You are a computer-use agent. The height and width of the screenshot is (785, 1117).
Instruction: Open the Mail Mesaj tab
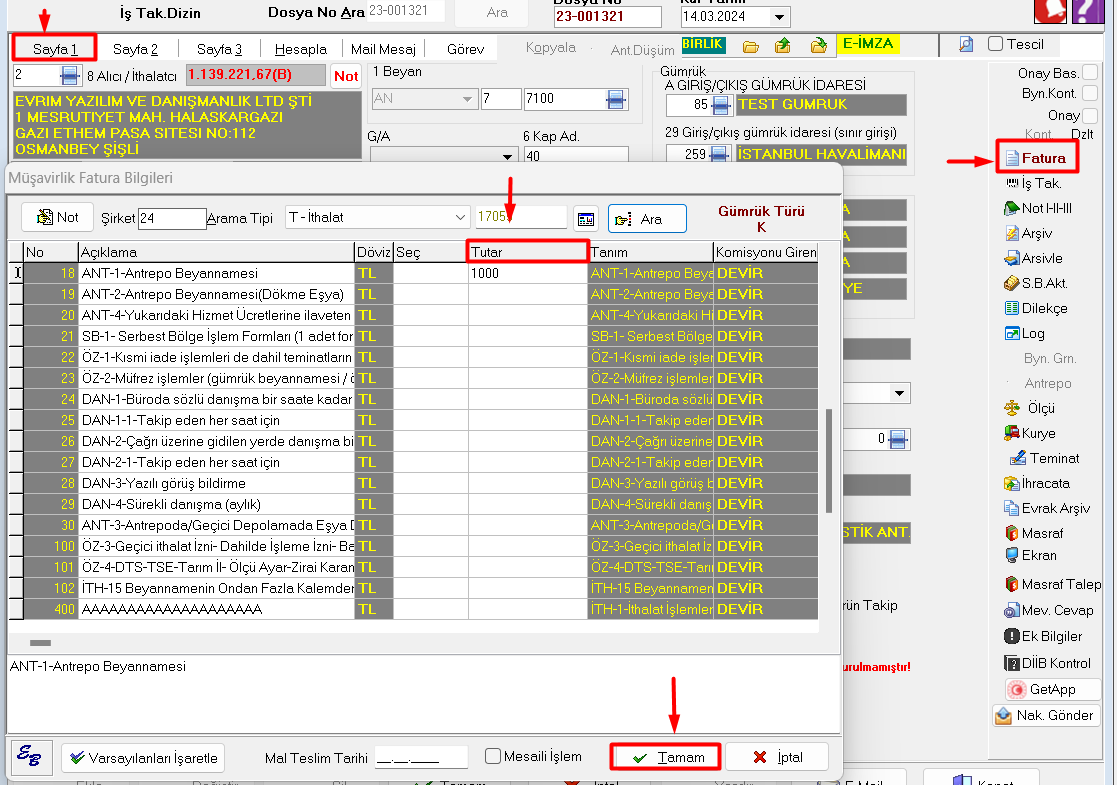[383, 49]
